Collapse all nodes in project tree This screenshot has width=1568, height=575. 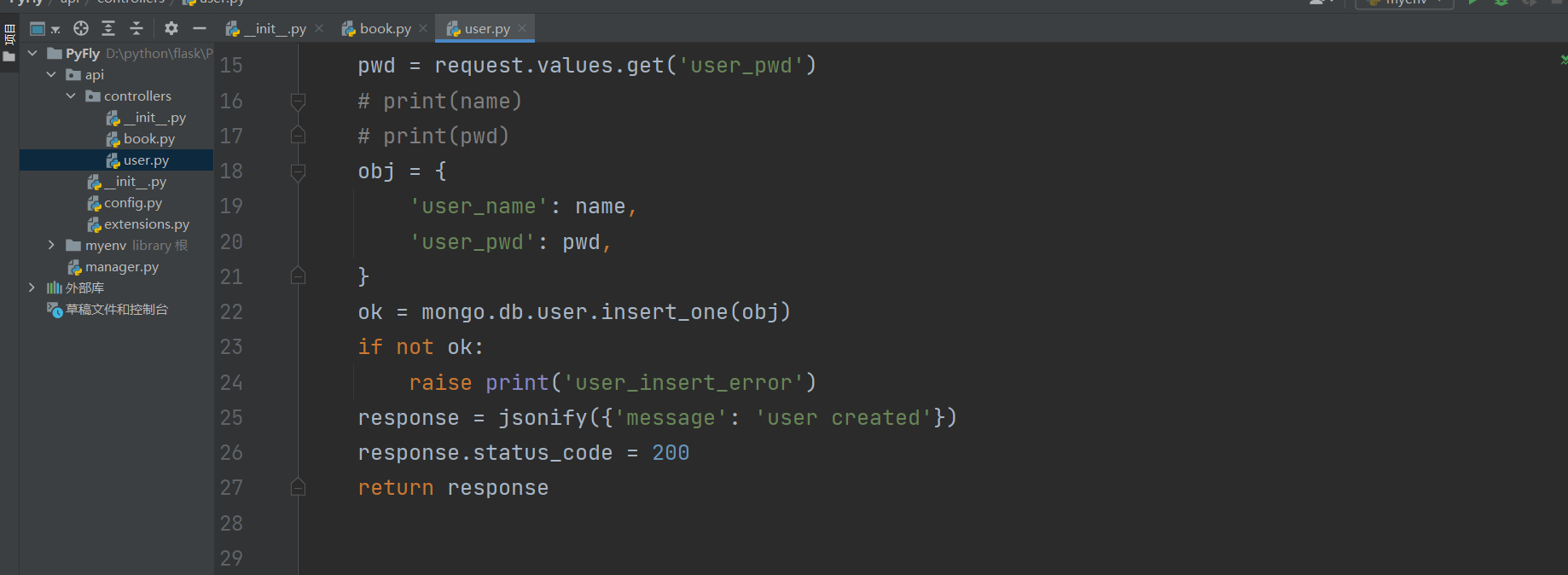136,28
